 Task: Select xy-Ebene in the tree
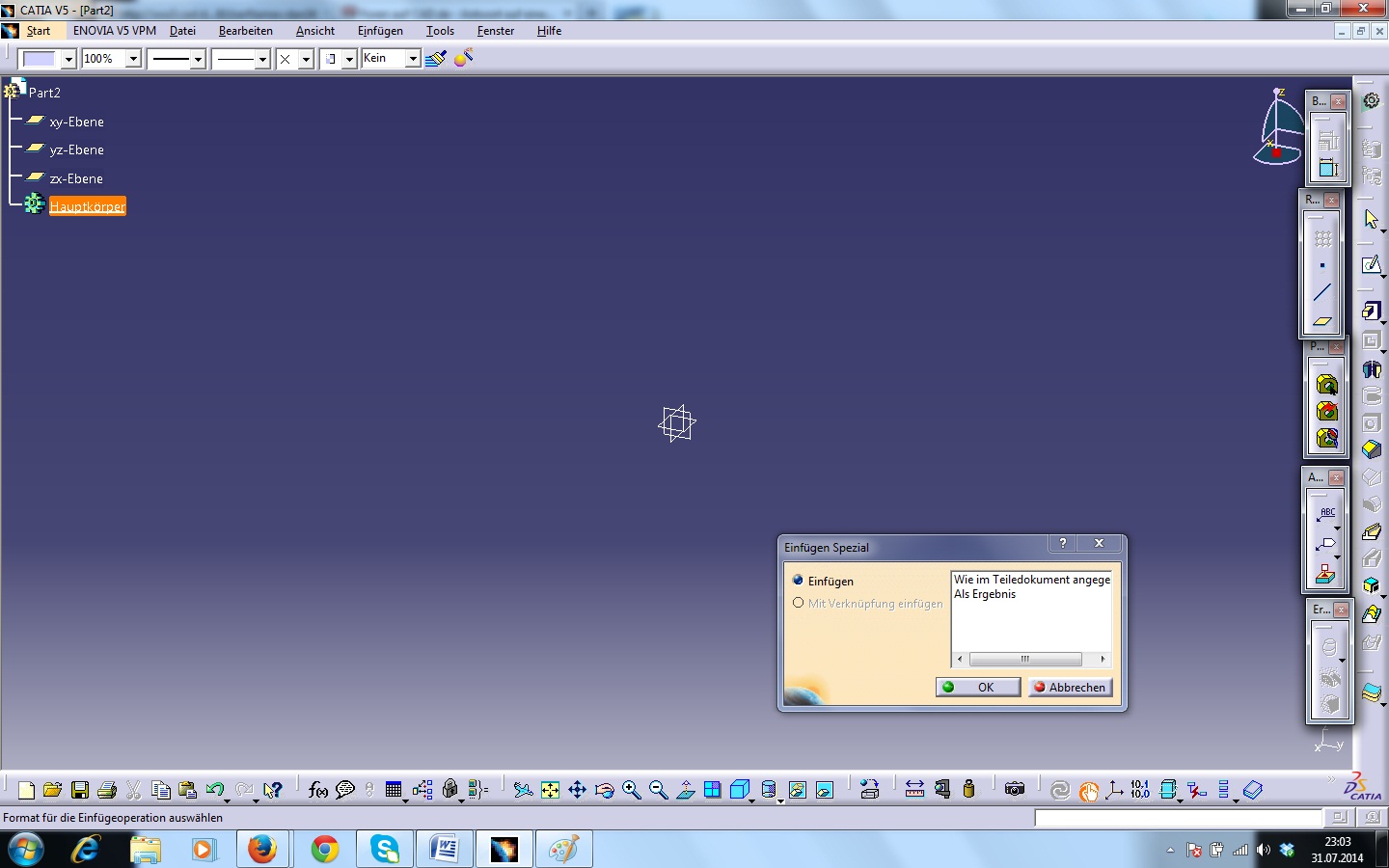(x=76, y=122)
